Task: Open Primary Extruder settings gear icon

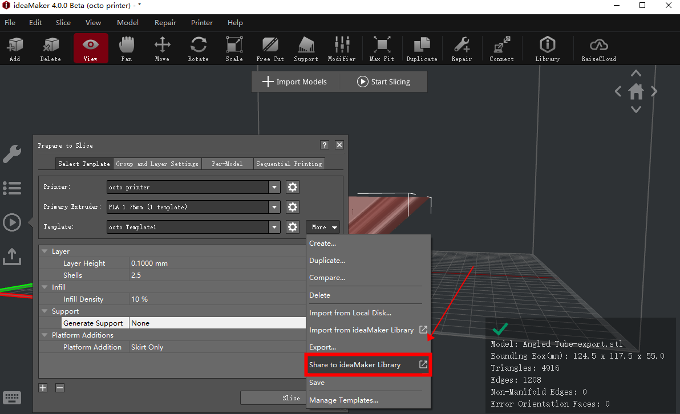Action: click(293, 207)
